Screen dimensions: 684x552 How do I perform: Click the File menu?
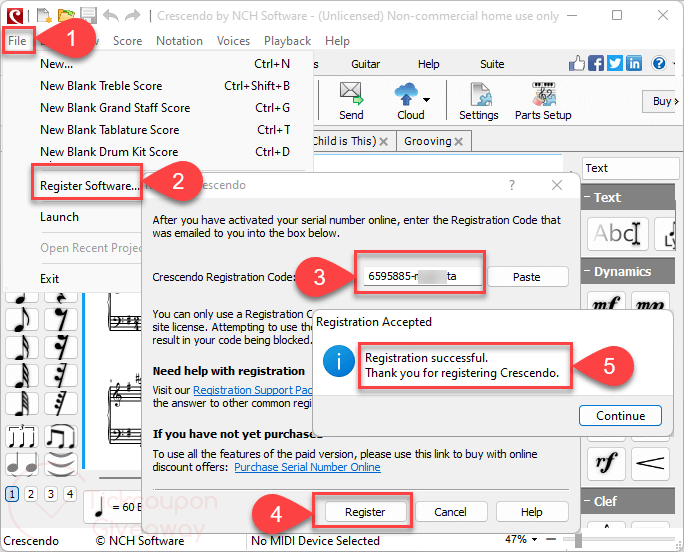click(17, 41)
